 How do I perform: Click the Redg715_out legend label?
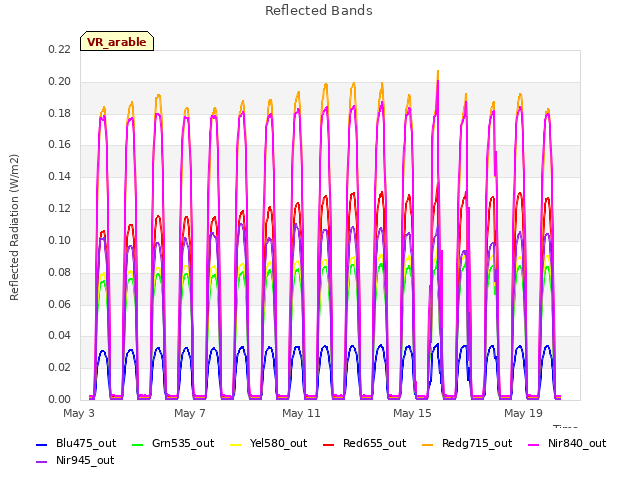[x=477, y=443]
